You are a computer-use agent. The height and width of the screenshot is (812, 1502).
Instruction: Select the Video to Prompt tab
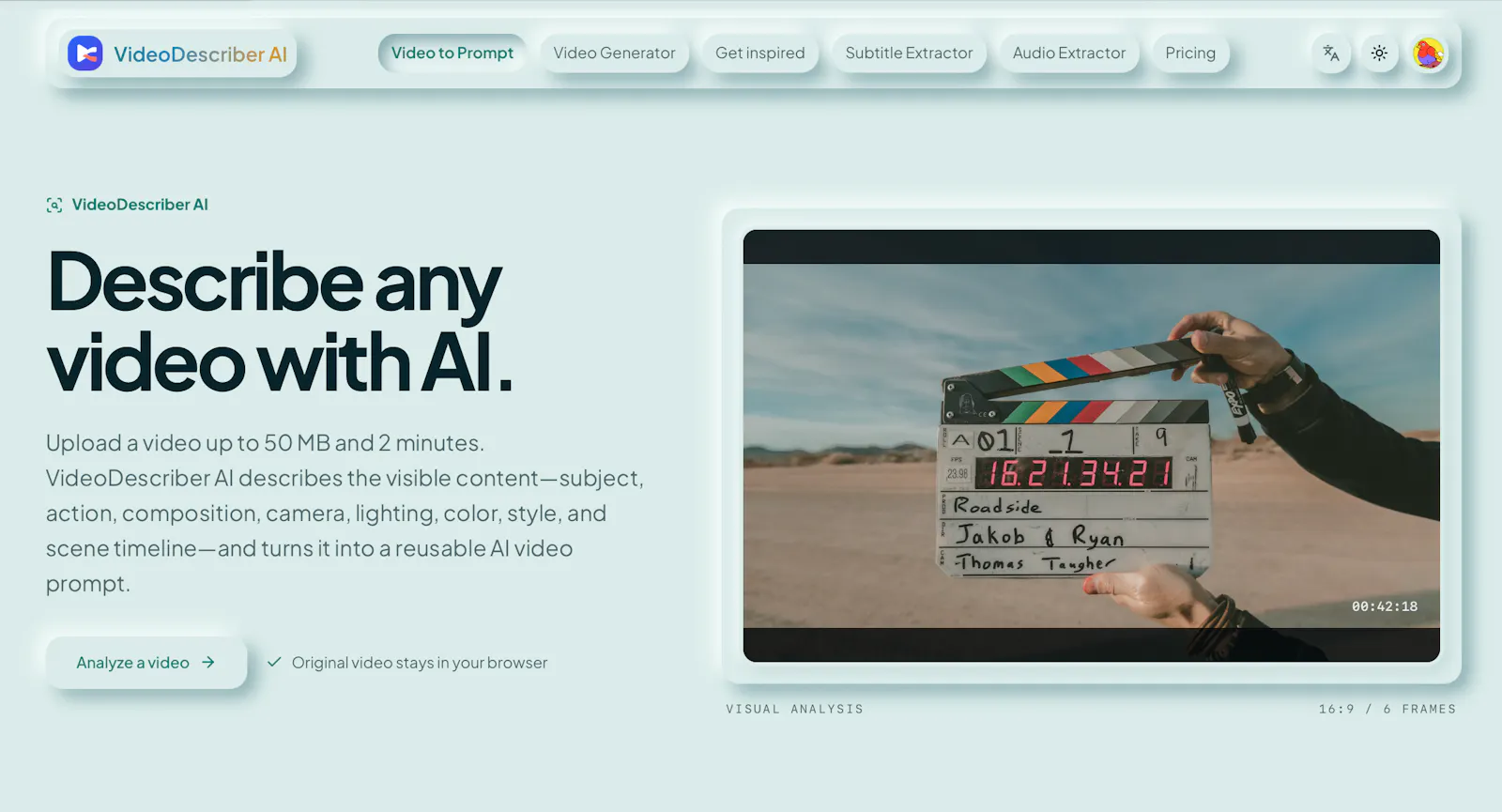[x=452, y=54]
